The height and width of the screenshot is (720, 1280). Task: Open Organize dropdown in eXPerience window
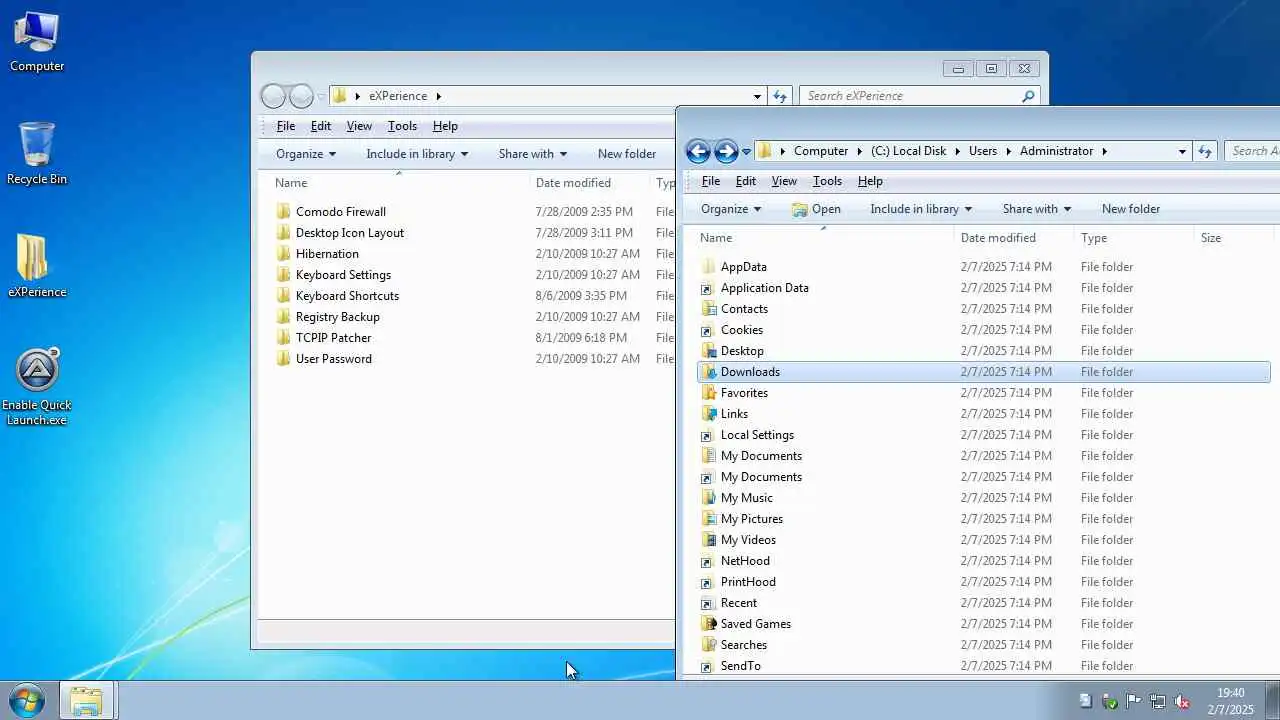pos(306,154)
